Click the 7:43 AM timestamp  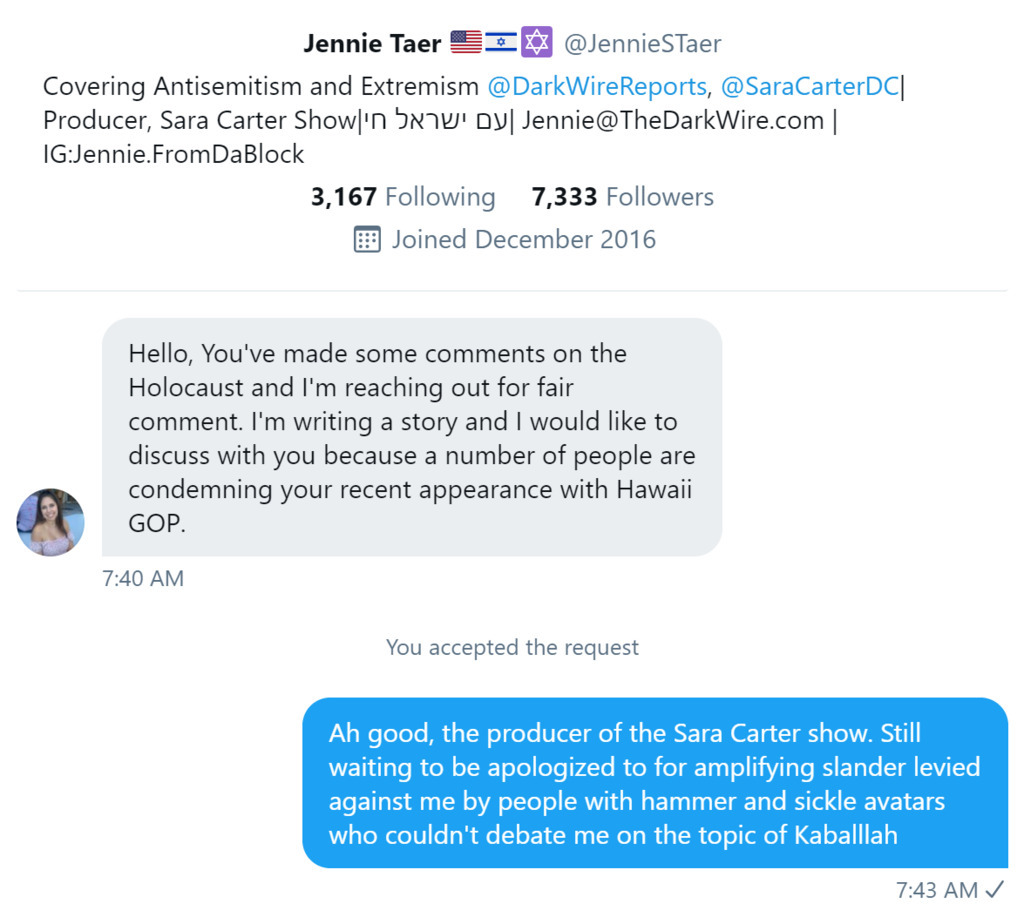(936, 889)
